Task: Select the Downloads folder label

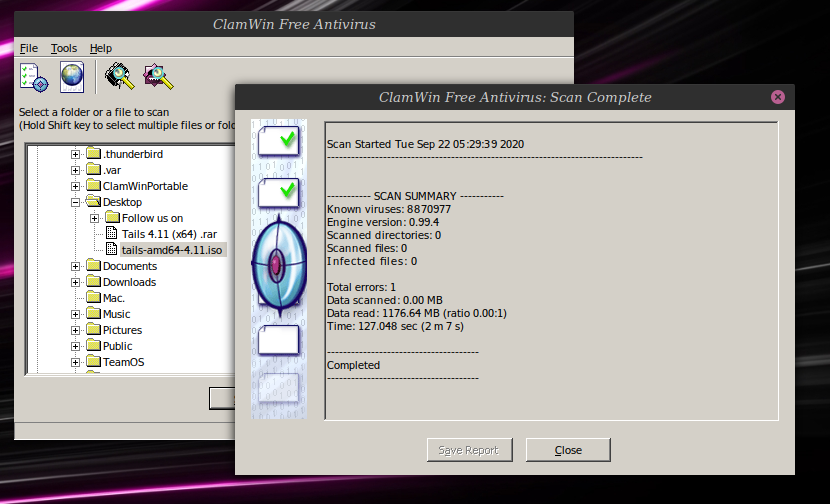Action: [x=129, y=282]
